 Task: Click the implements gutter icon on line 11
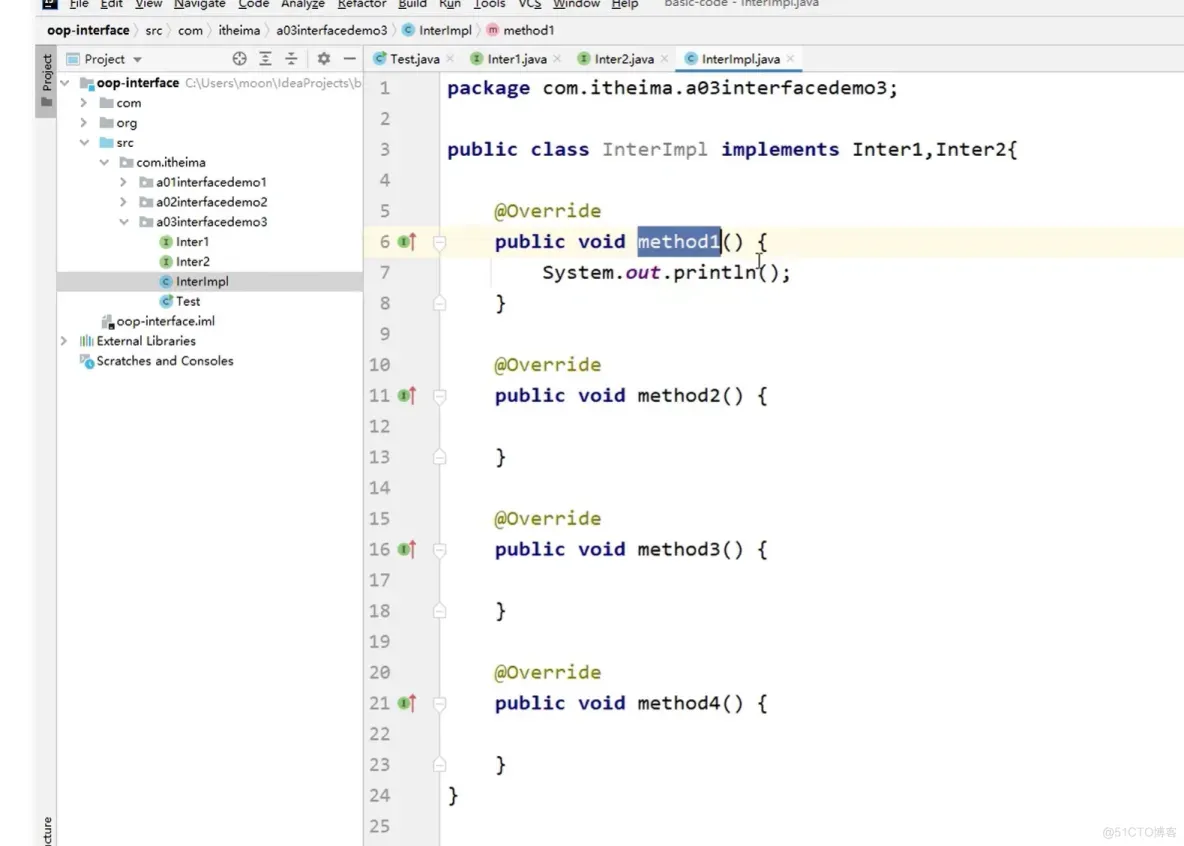point(406,396)
